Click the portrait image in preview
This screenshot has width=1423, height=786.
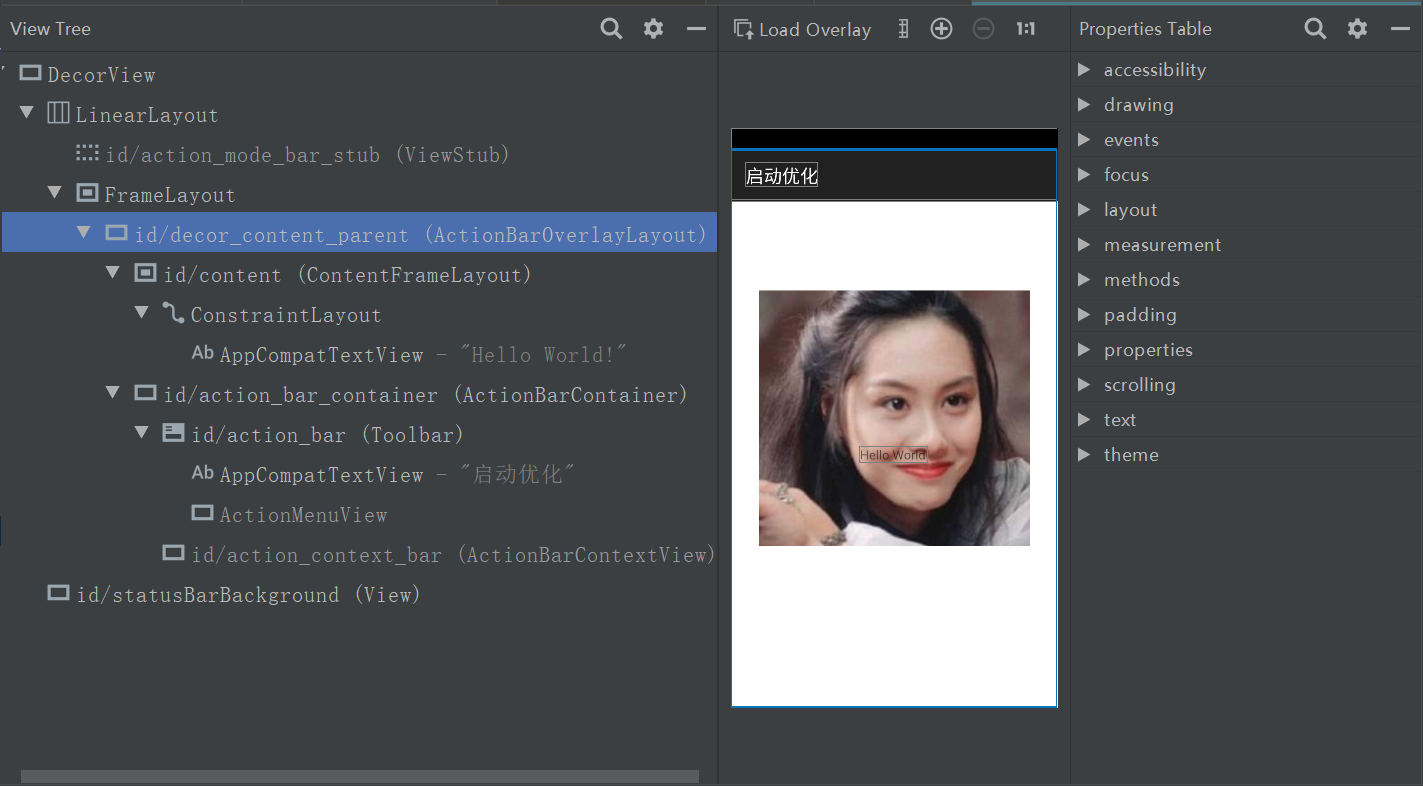point(894,418)
